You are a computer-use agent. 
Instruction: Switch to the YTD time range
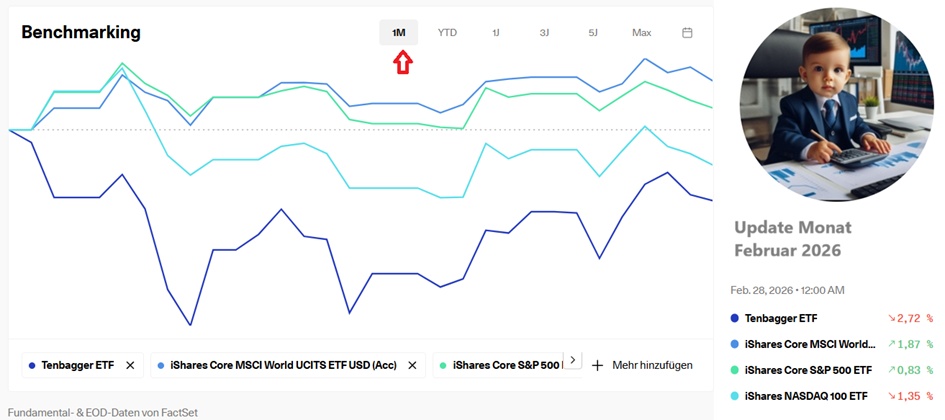click(x=447, y=33)
